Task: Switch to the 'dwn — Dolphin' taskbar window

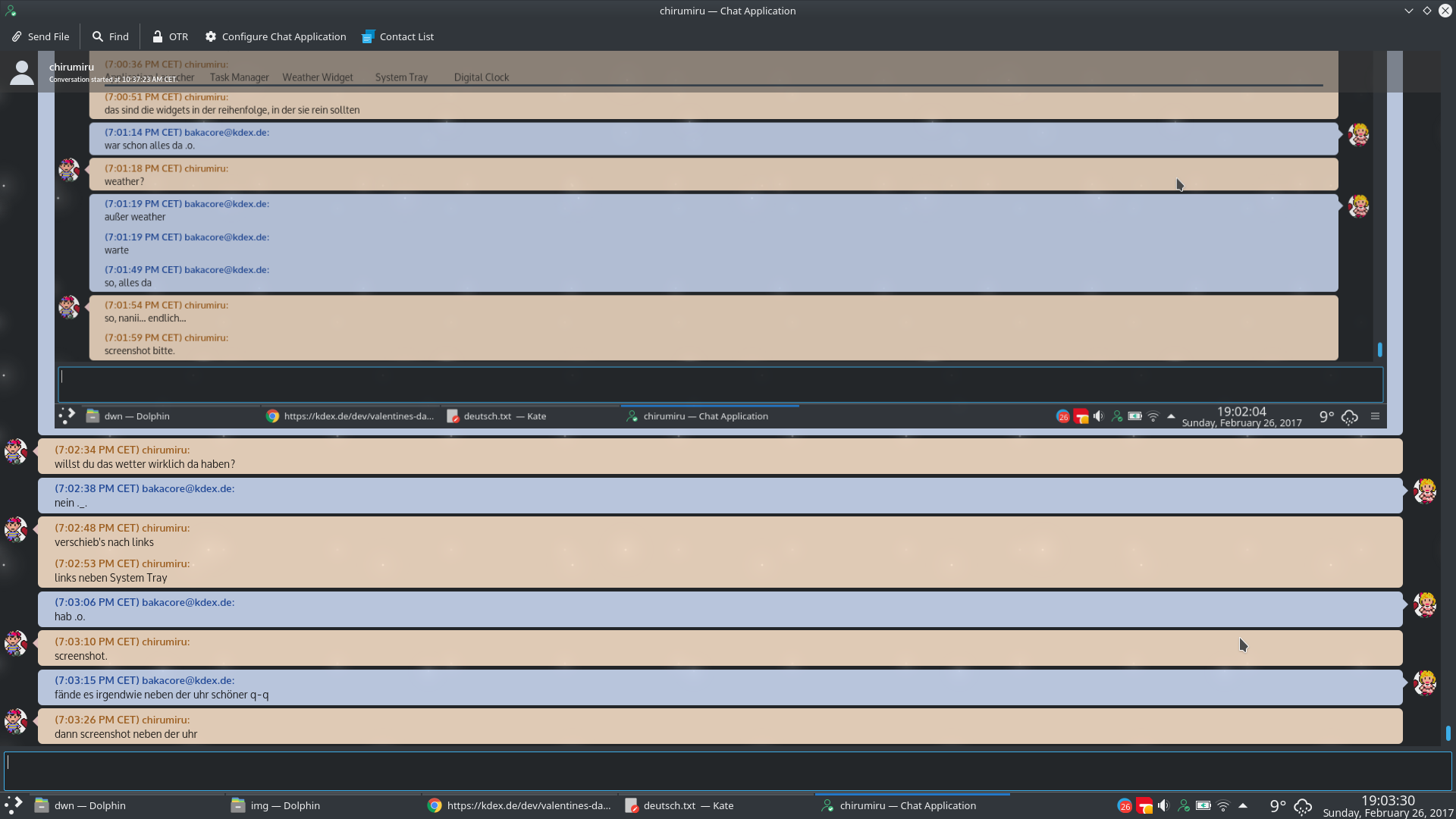Action: pyautogui.click(x=129, y=805)
